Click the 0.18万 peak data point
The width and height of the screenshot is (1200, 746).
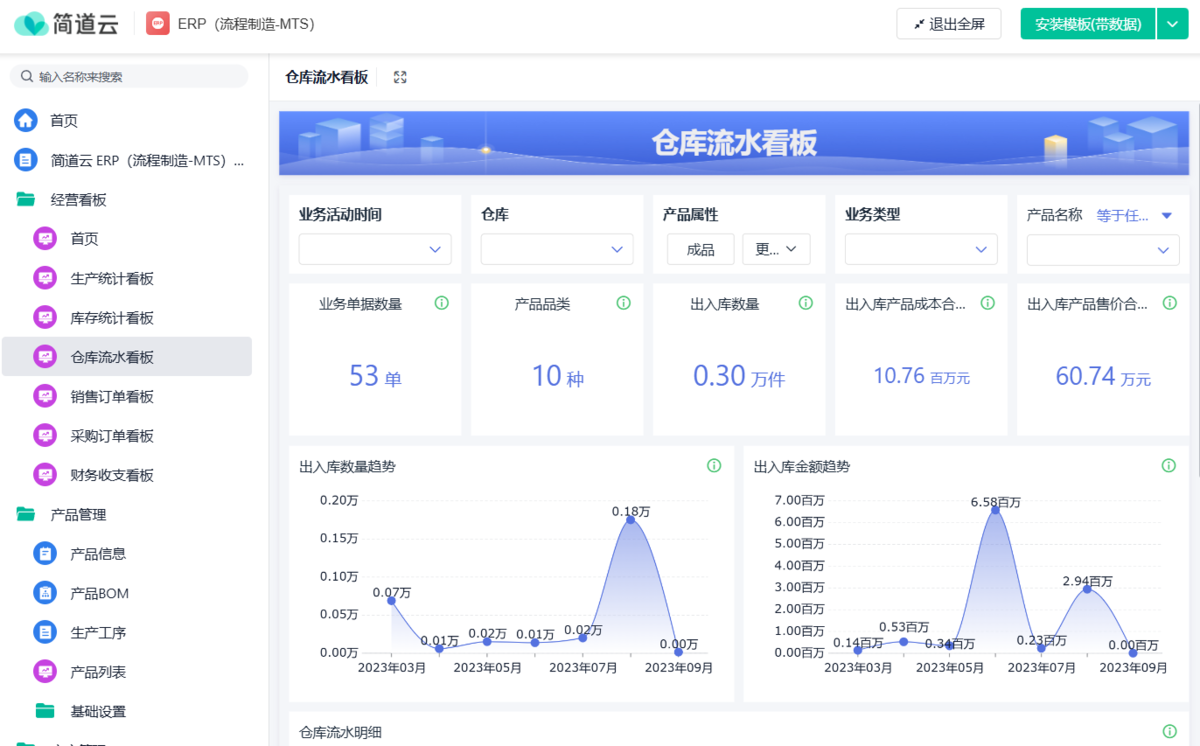coord(630,518)
